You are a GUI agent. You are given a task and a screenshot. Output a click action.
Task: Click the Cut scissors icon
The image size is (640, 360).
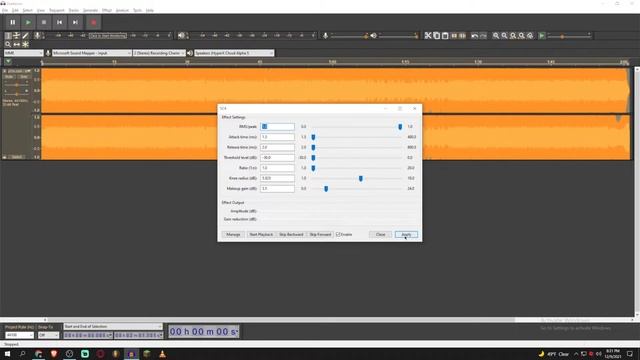pos(428,36)
